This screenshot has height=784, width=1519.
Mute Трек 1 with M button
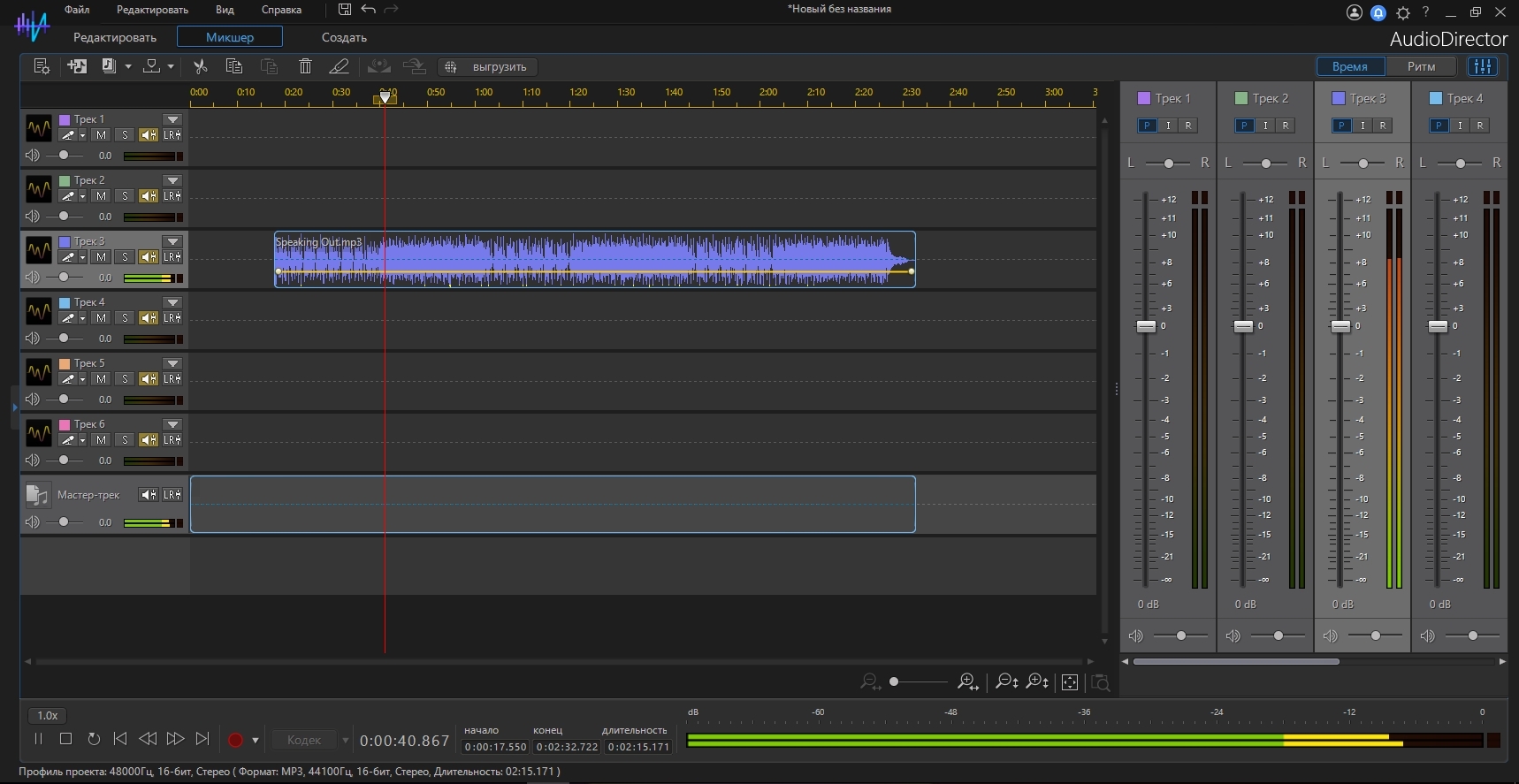pyautogui.click(x=101, y=135)
